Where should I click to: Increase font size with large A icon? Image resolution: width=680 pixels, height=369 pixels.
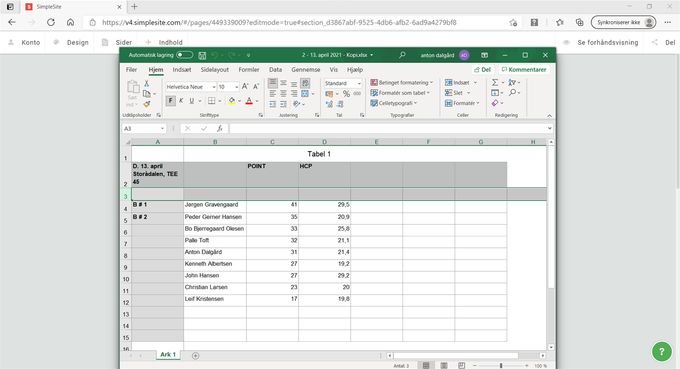[245, 86]
